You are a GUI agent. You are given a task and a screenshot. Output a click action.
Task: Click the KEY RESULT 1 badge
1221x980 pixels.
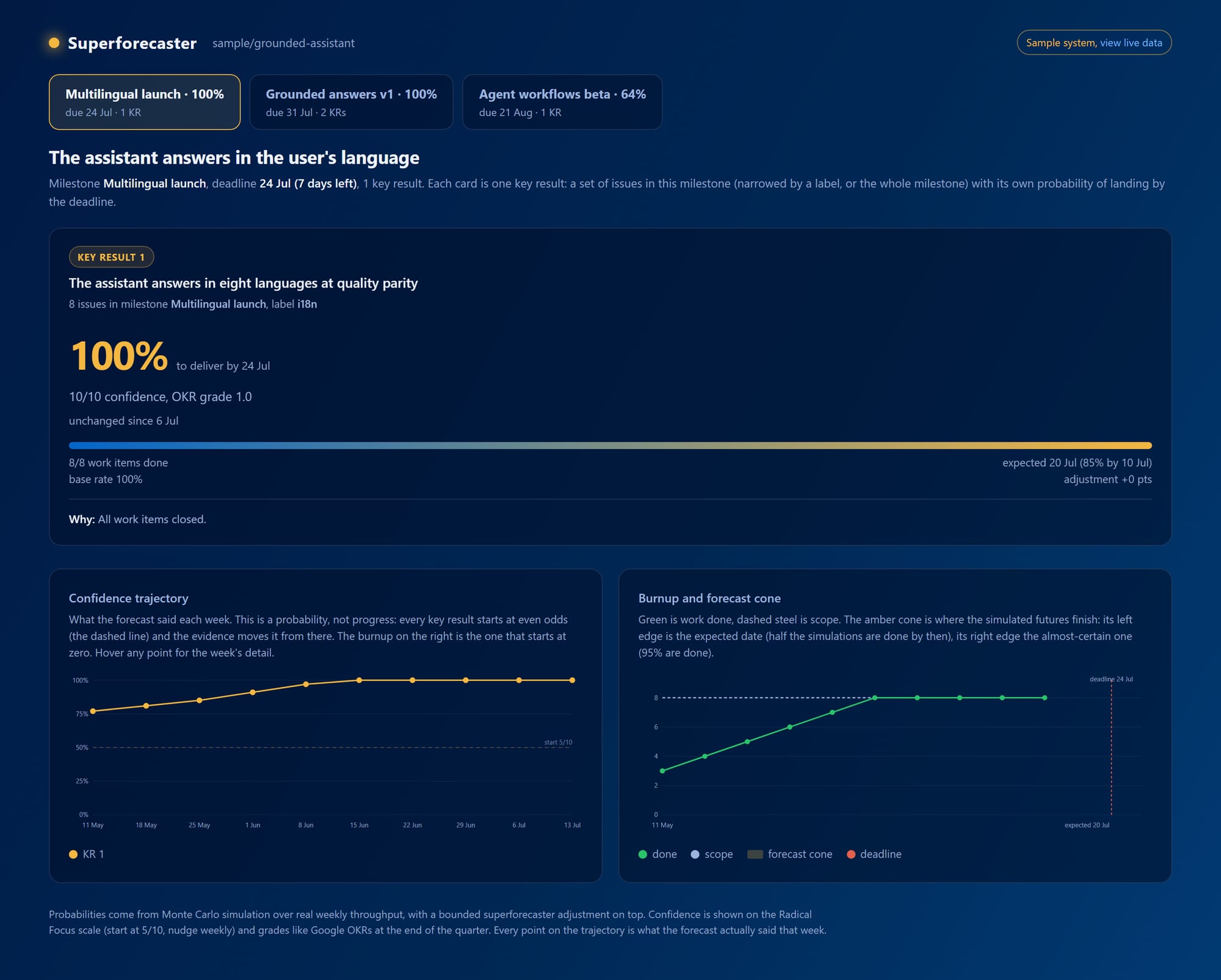coord(111,257)
